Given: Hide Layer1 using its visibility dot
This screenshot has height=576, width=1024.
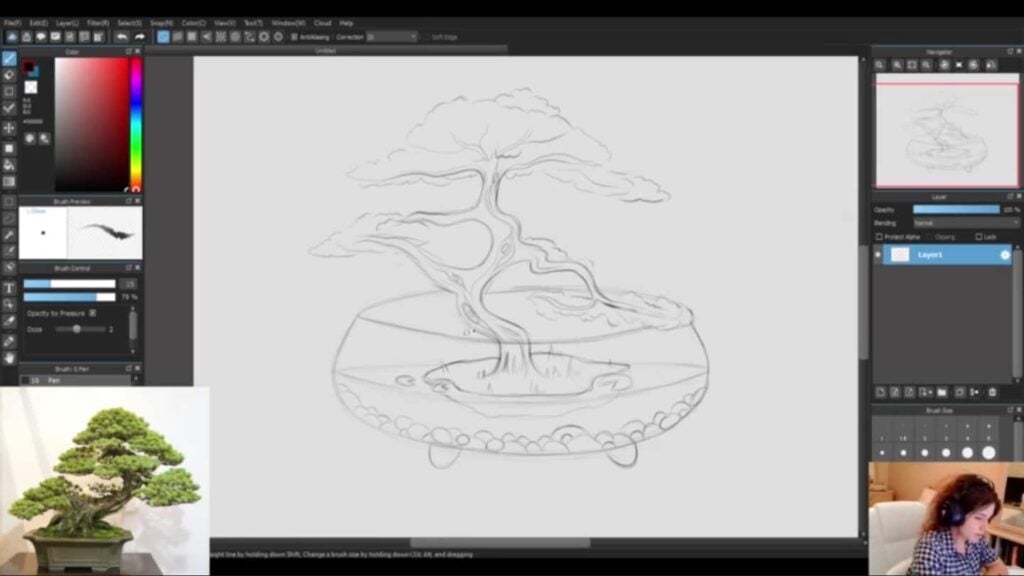Looking at the screenshot, I should 878,255.
